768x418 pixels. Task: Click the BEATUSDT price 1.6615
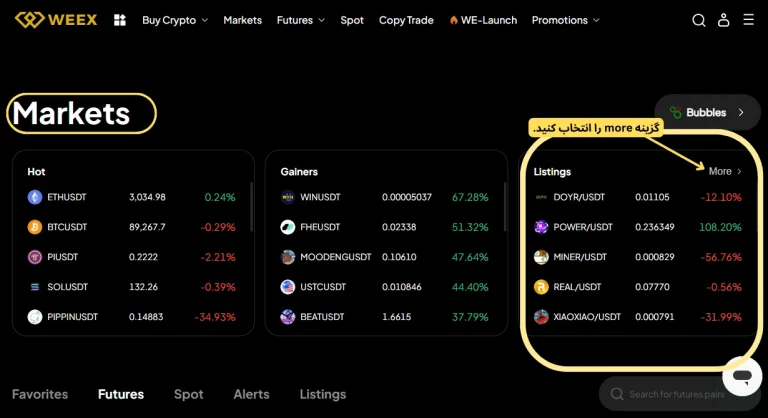(x=397, y=317)
